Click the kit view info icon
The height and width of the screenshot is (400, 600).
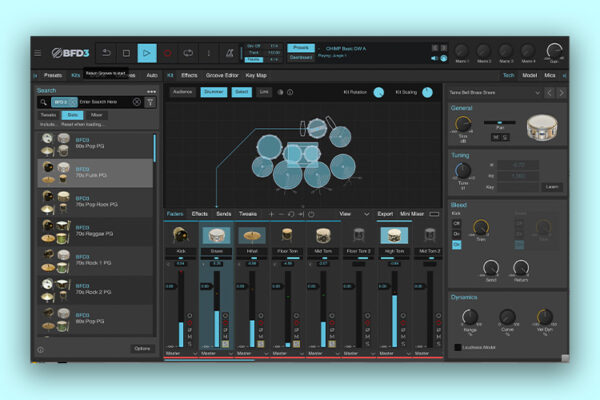tap(290, 92)
